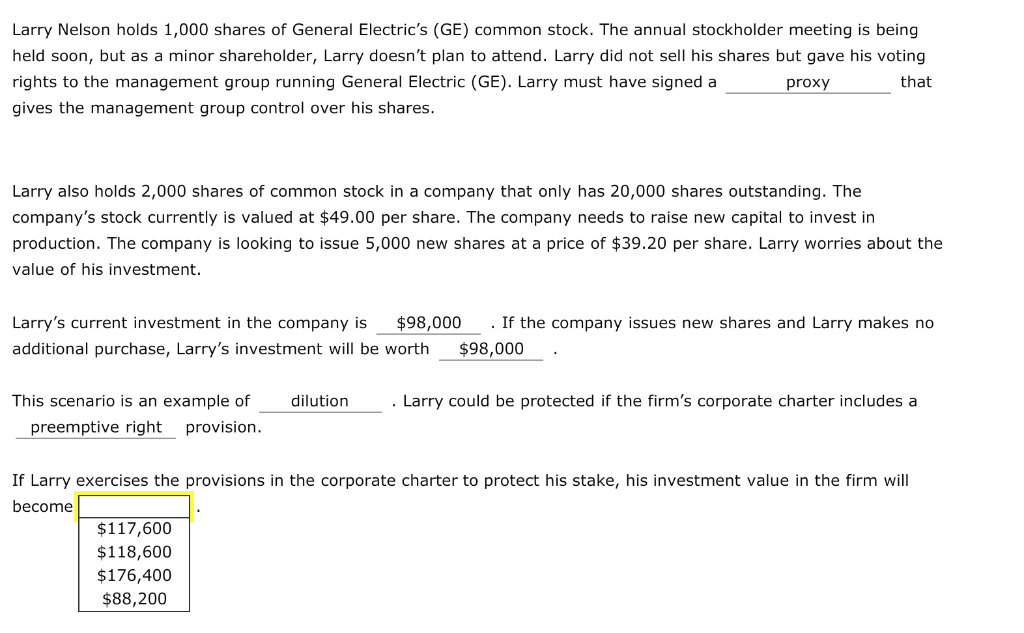This screenshot has height=633, width=1024.
Task: Pick the $176,400 dropdown option
Action: 134,576
